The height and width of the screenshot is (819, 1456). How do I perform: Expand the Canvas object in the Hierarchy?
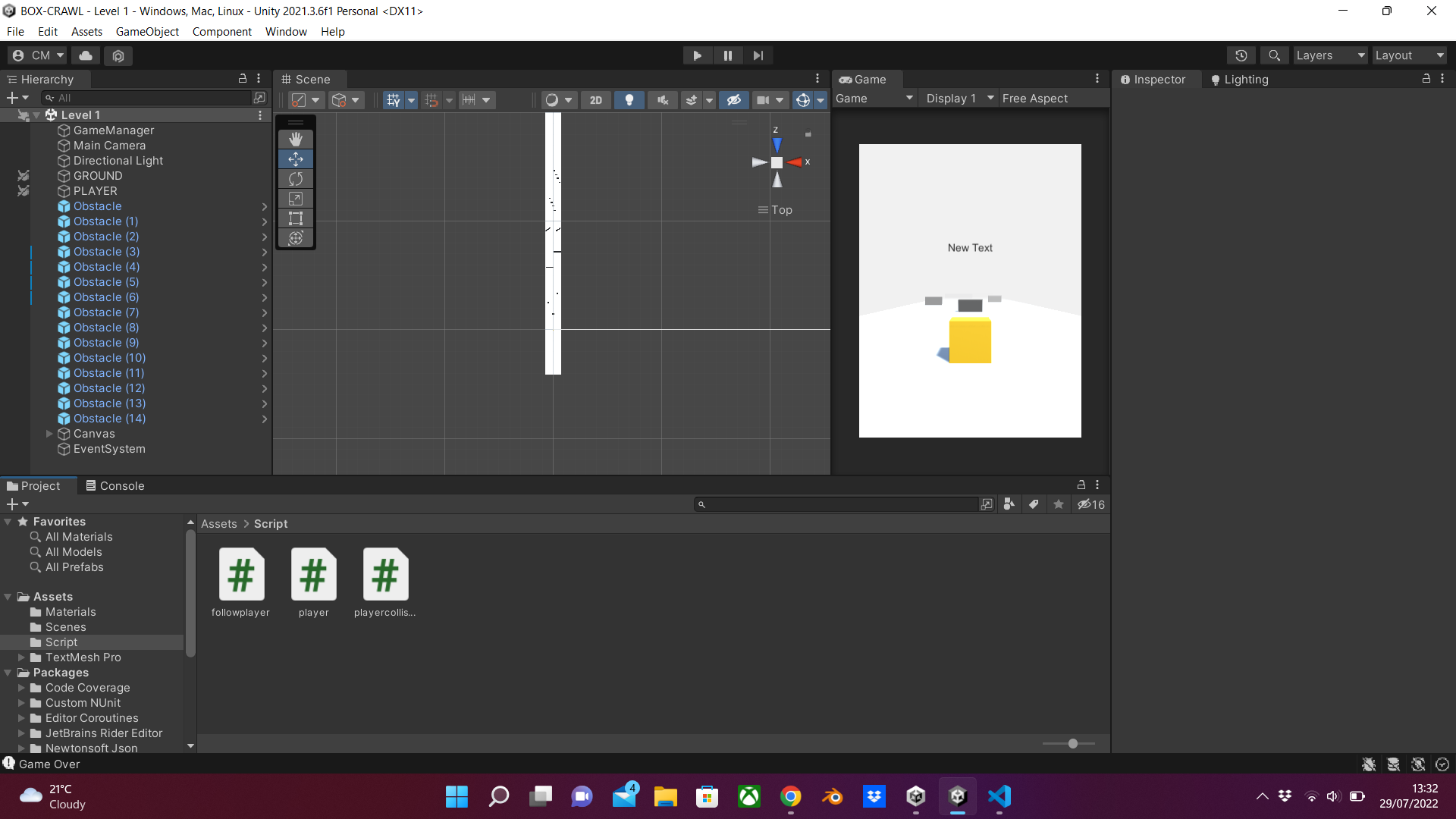tap(50, 434)
